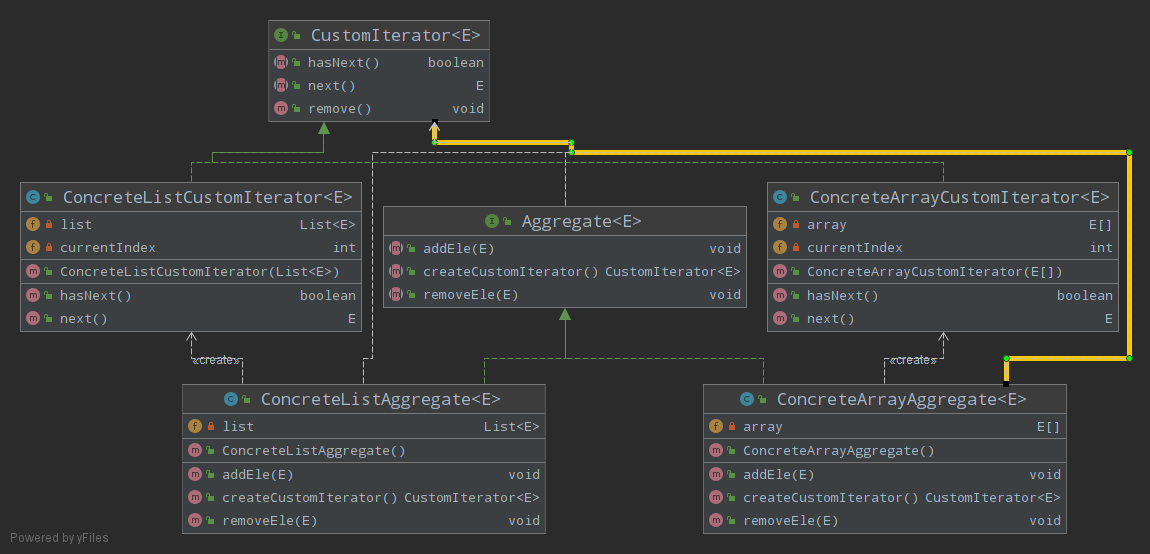Image resolution: width=1150 pixels, height=554 pixels.
Task: Click int type of currentIndex in ConcreteListCustomIterator
Action: point(344,247)
